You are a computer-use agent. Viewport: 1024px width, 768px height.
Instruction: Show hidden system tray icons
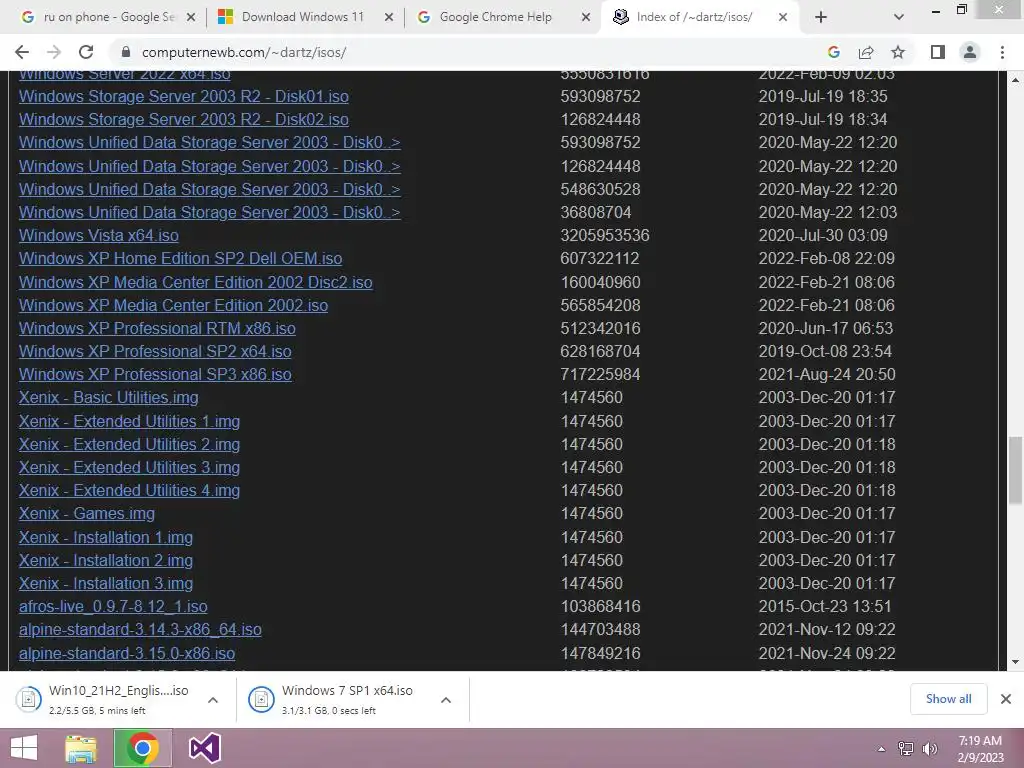pos(882,749)
